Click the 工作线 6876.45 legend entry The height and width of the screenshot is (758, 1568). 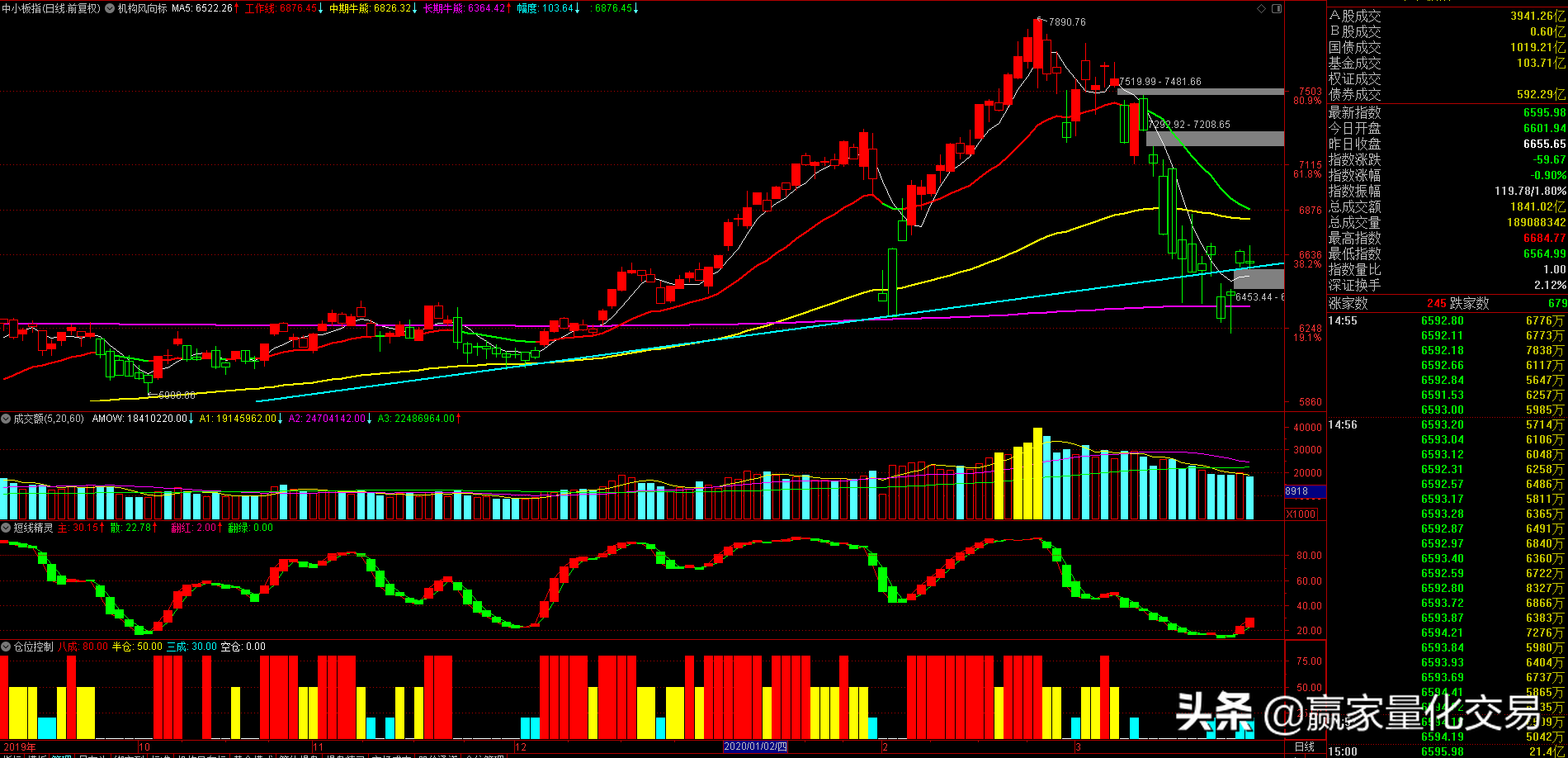click(x=284, y=8)
